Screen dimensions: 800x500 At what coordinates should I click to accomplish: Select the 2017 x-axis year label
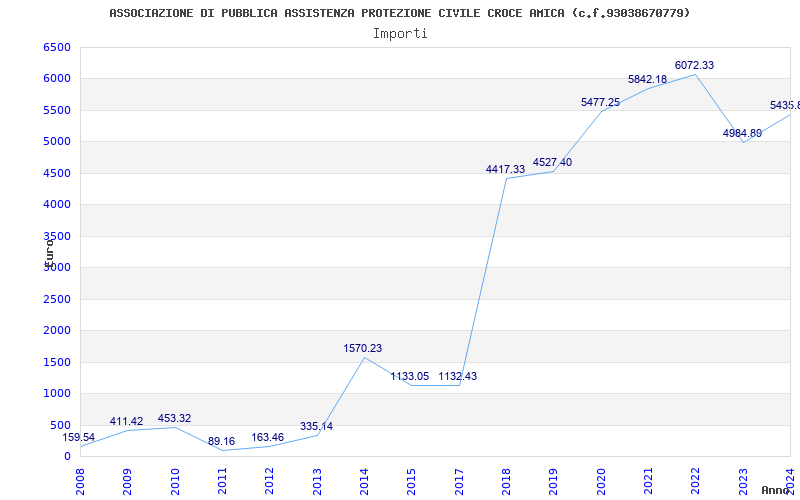tap(459, 481)
